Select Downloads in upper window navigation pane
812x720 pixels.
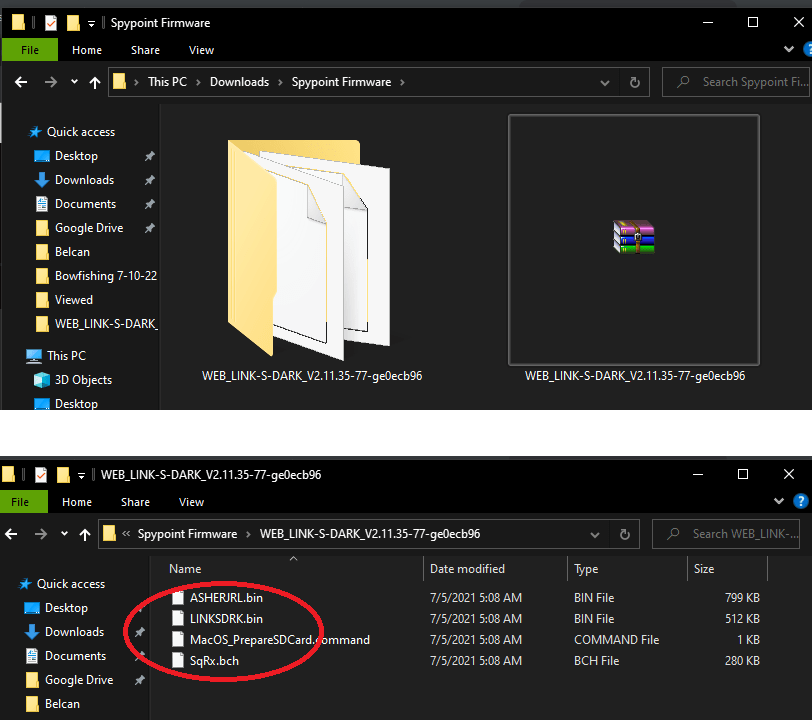(x=84, y=180)
